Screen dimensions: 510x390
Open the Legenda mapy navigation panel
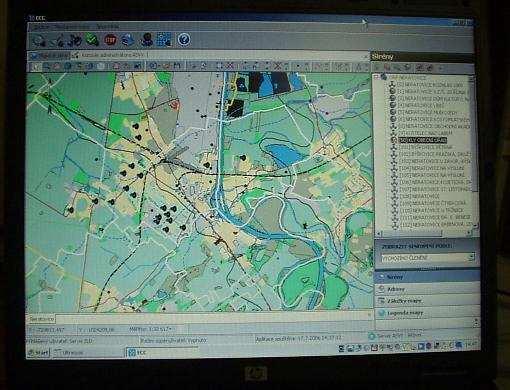428,313
